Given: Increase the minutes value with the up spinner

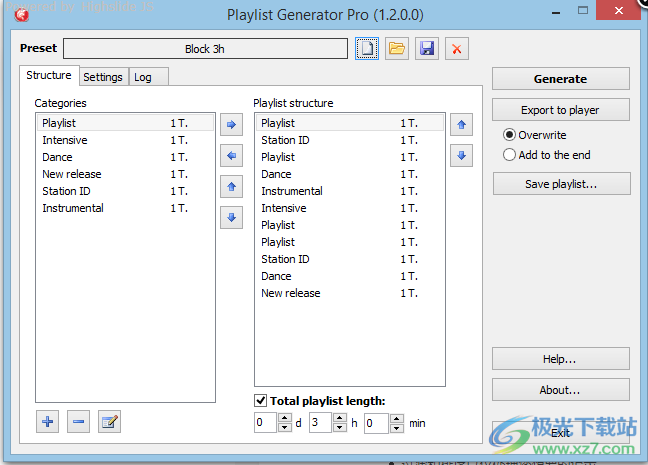Looking at the screenshot, I should pyautogui.click(x=397, y=418).
